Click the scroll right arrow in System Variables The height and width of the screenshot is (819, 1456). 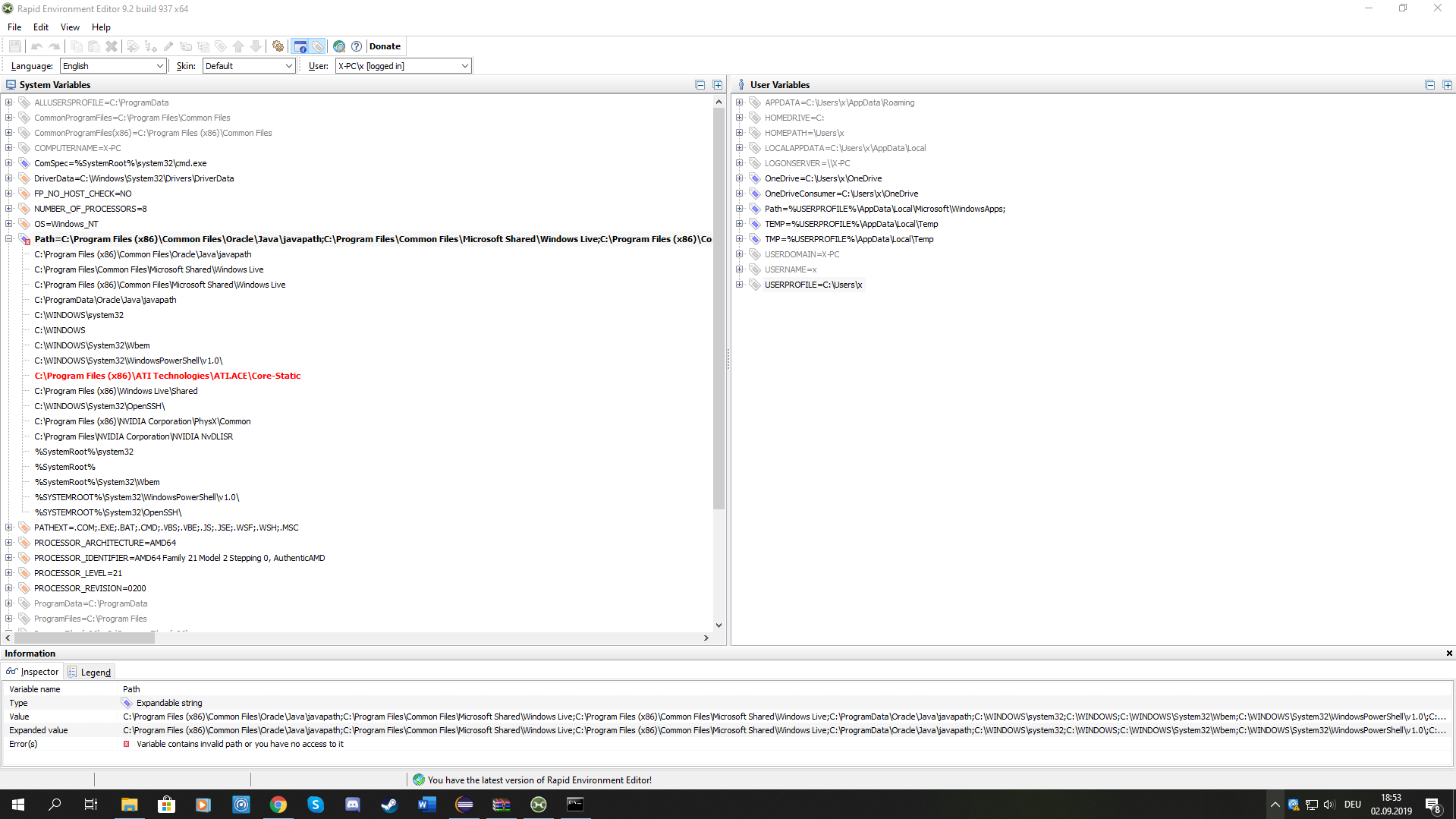(706, 638)
